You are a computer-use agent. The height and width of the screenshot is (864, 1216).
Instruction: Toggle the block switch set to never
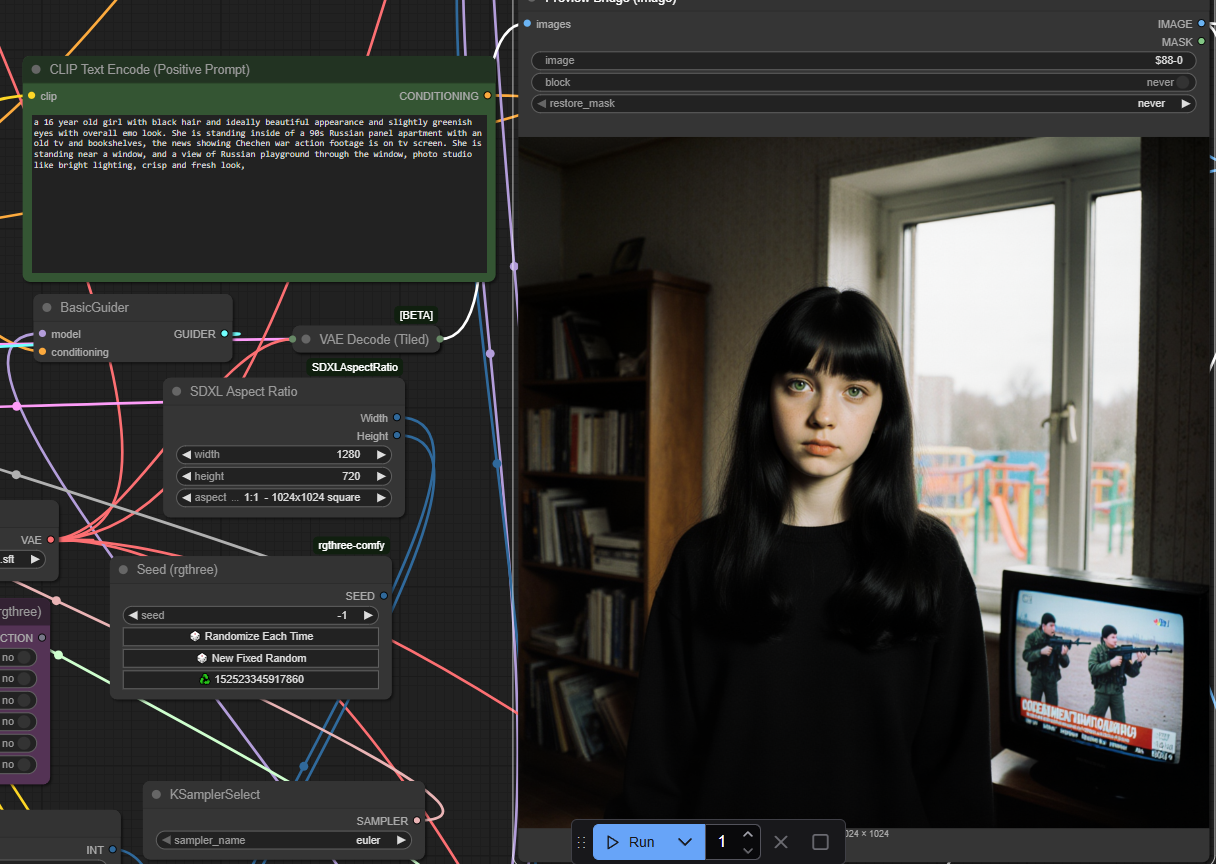(1183, 82)
